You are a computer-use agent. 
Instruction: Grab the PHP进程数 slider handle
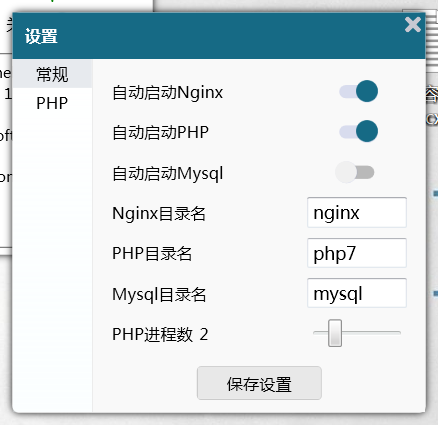point(335,333)
